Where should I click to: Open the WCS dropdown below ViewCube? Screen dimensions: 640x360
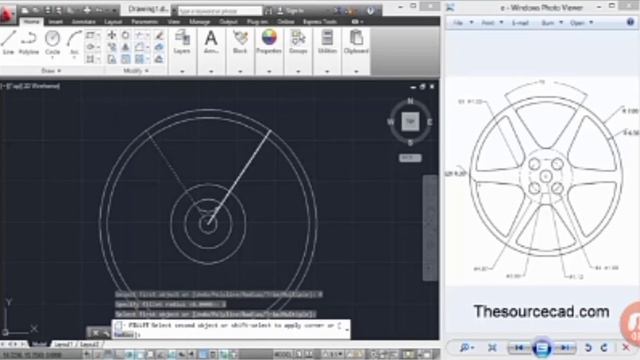[x=410, y=158]
